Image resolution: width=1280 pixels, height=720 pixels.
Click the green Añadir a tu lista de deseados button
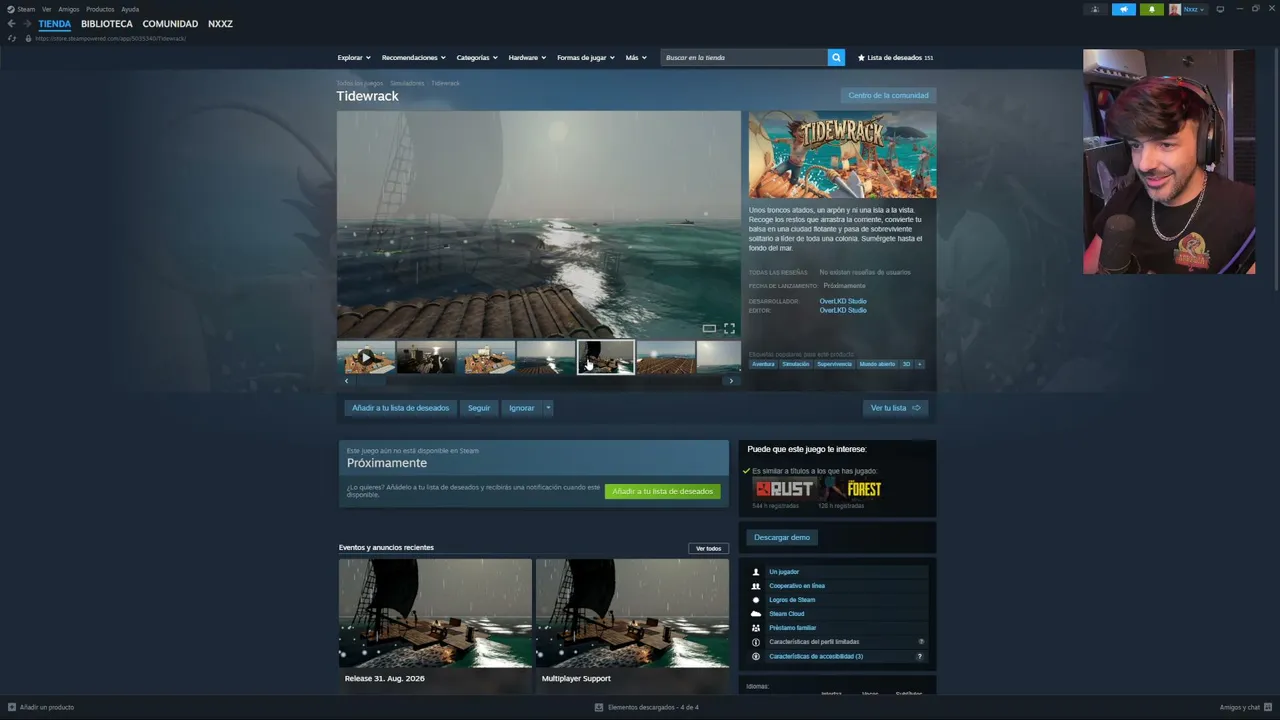point(663,492)
